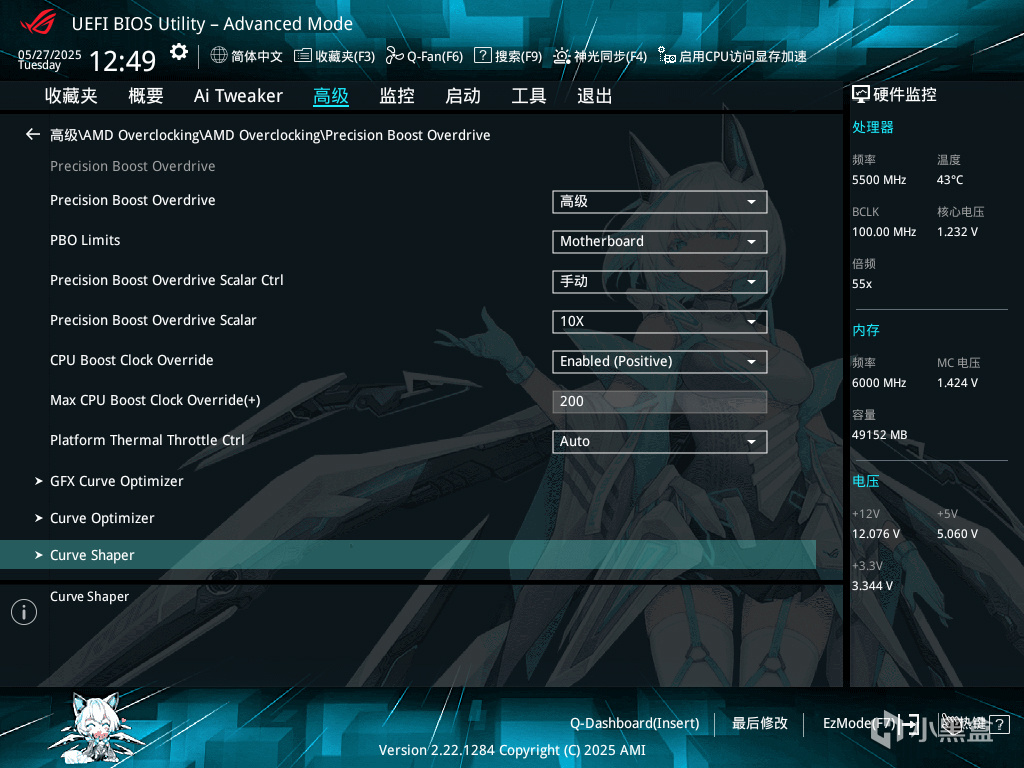Click memory capacity 49152 MB value

point(880,435)
